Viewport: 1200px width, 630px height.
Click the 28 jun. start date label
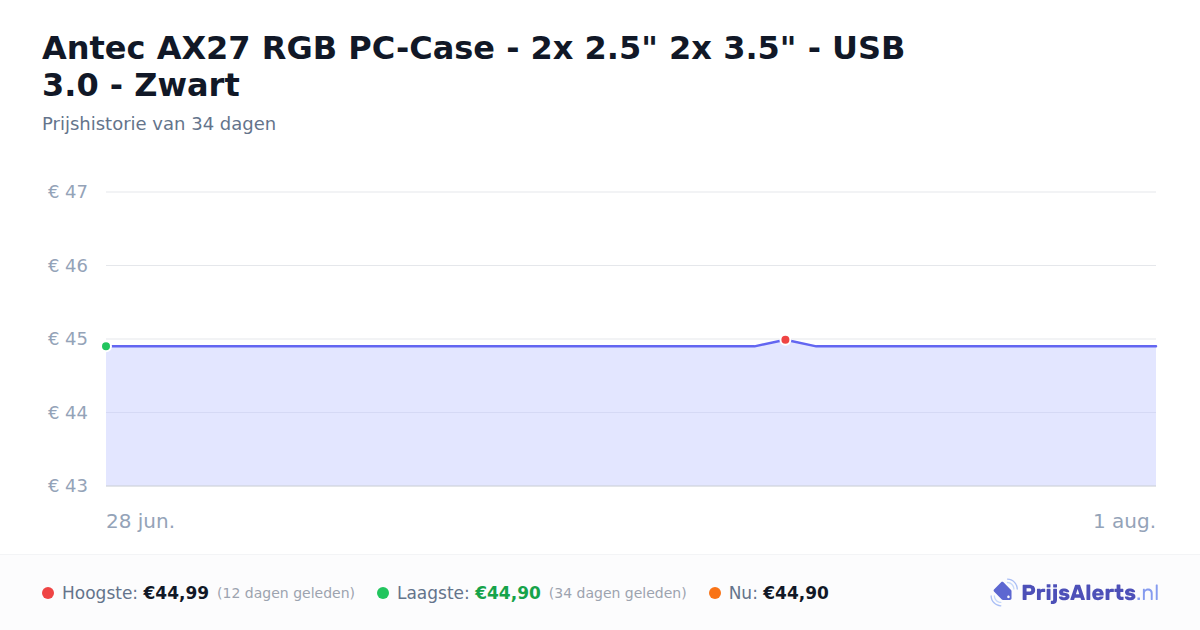pyautogui.click(x=141, y=521)
